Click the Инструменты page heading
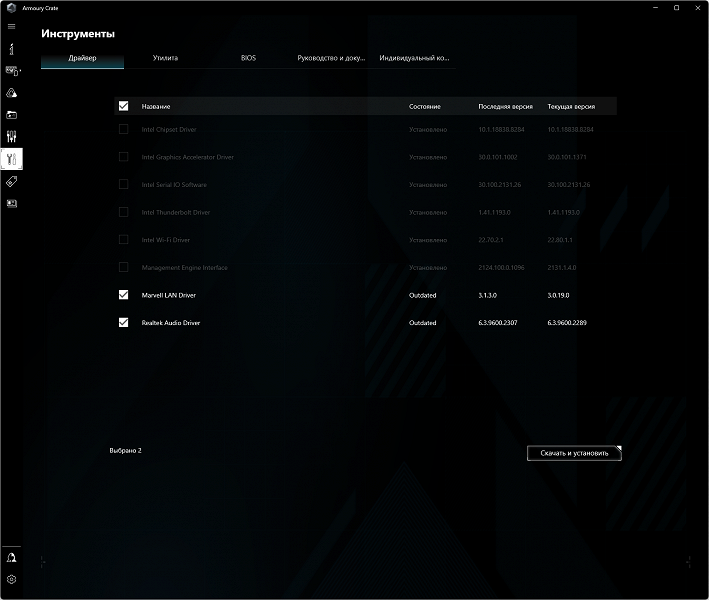The width and height of the screenshot is (709, 600). click(78, 34)
